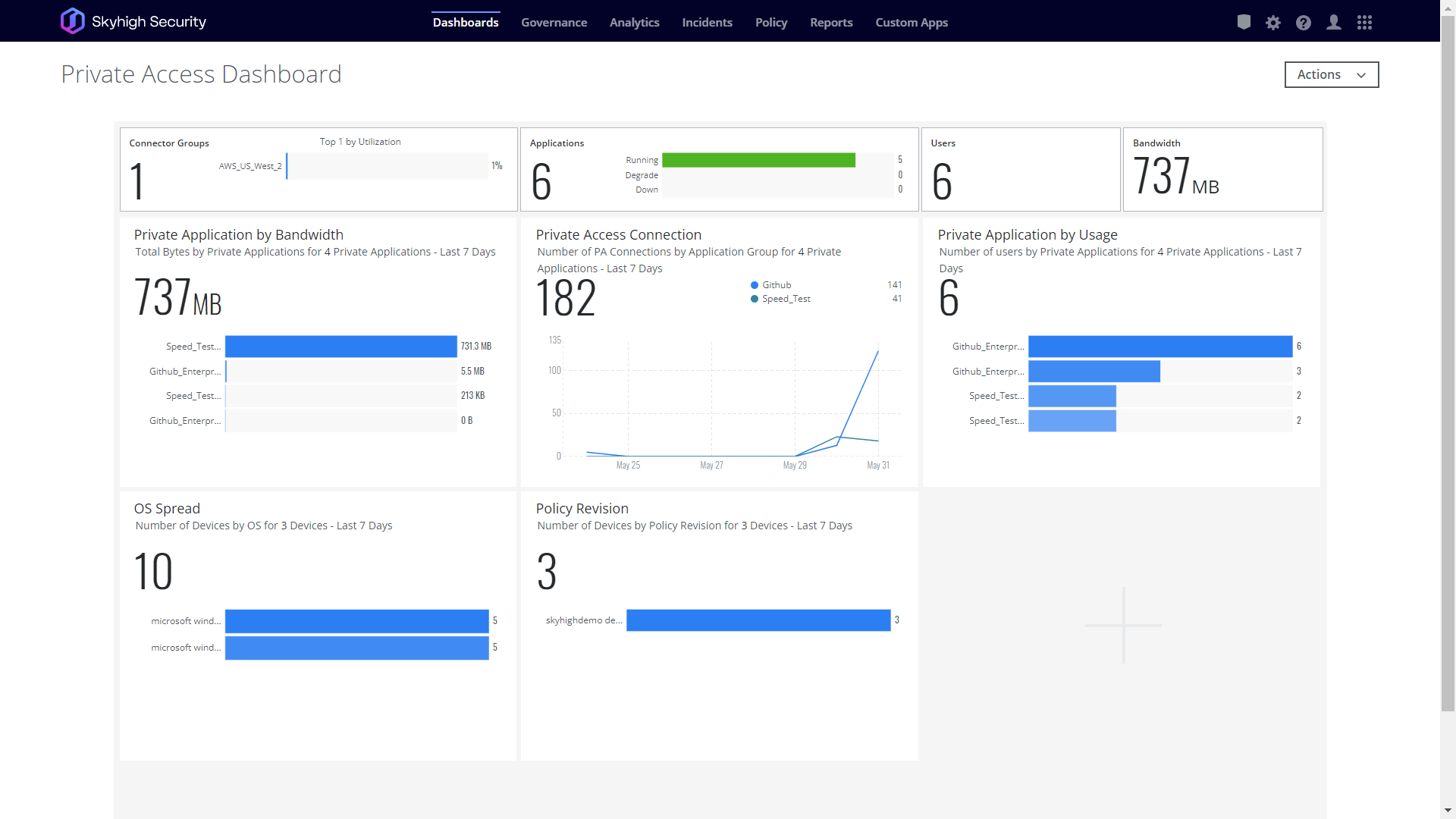Open Custom Apps menu
The image size is (1456, 819).
click(x=912, y=23)
